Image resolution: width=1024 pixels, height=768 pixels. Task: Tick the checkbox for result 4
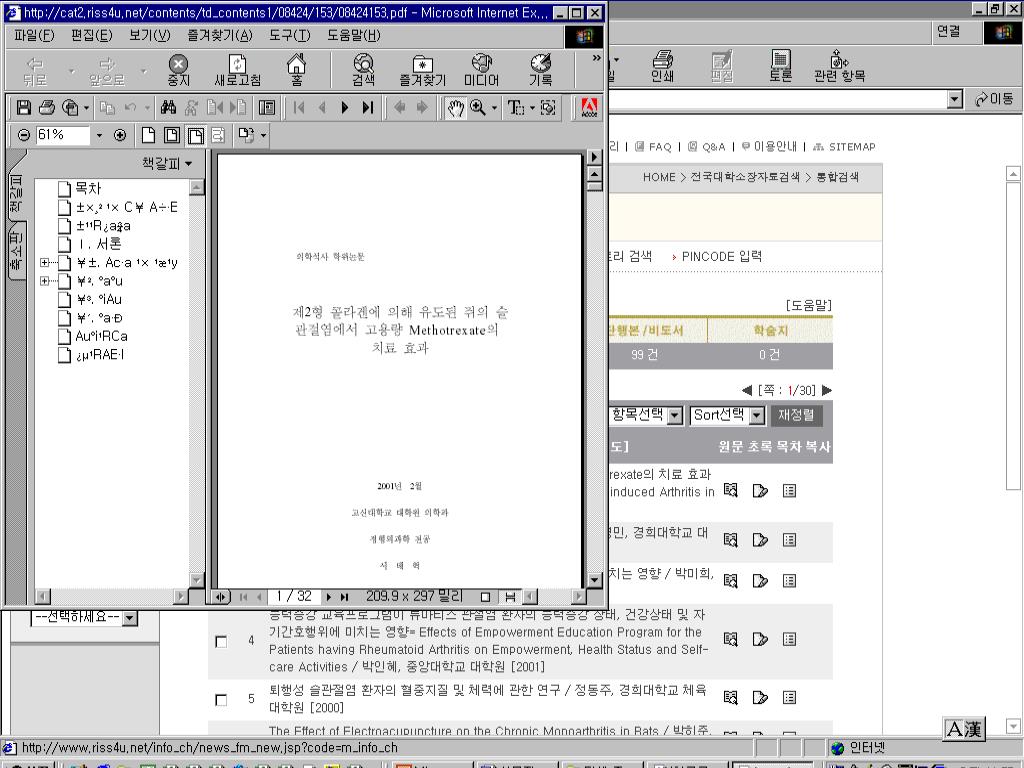(221, 641)
